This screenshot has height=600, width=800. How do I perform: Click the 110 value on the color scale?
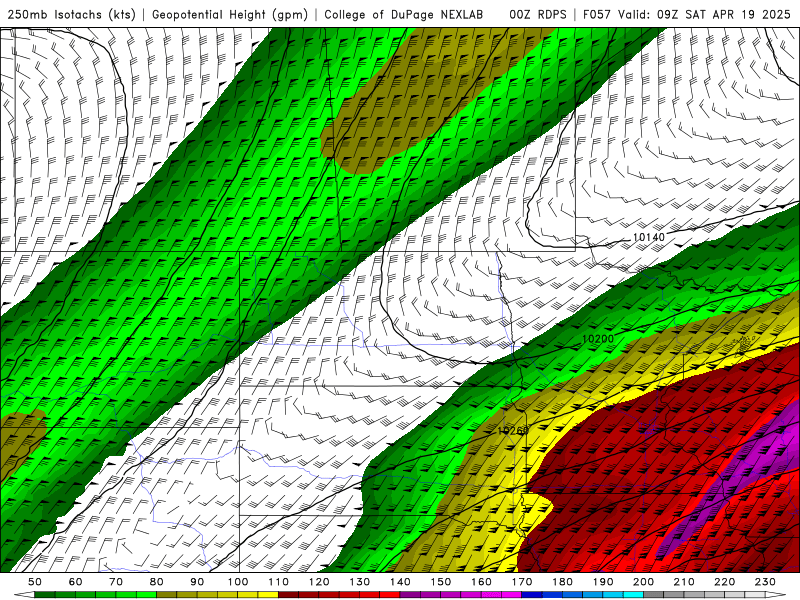[279, 582]
